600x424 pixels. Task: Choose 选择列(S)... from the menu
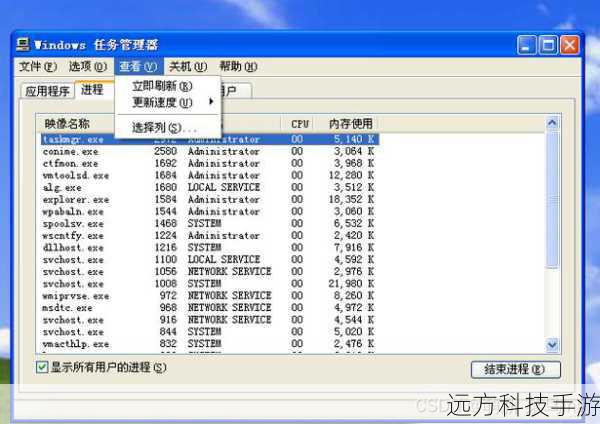[168, 127]
